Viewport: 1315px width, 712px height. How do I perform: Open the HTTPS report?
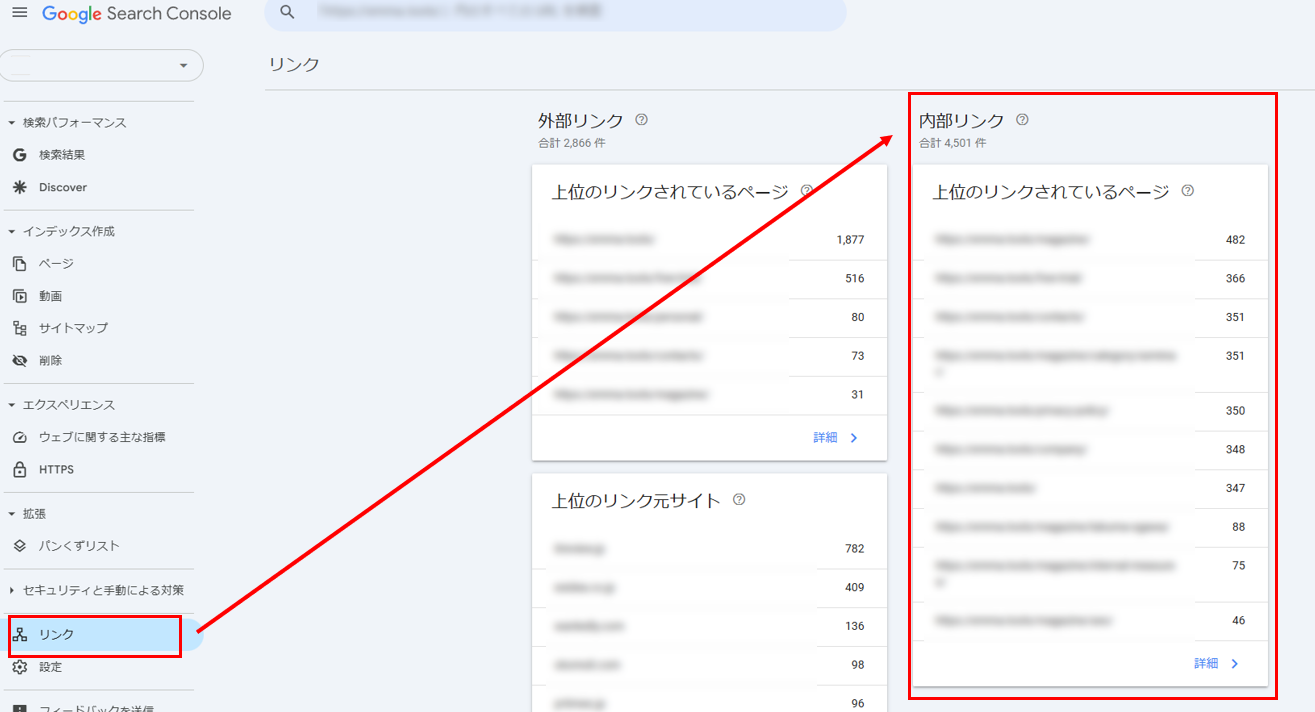[x=56, y=469]
